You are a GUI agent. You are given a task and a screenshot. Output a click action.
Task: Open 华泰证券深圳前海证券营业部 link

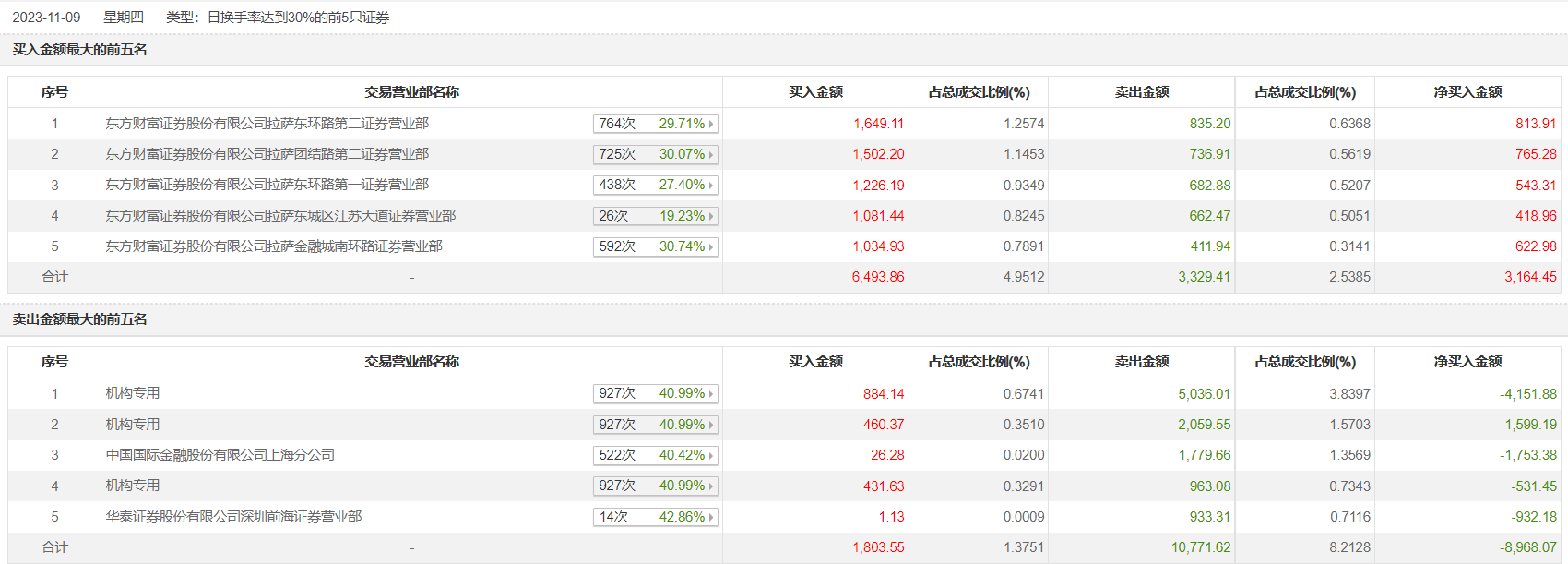tap(233, 517)
